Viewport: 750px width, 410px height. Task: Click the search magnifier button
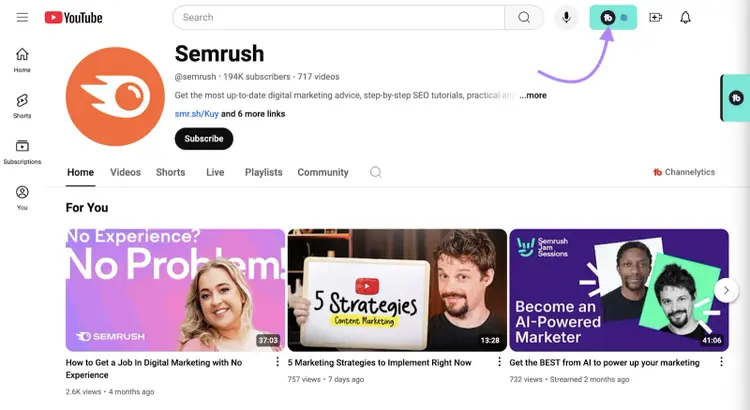(x=524, y=18)
